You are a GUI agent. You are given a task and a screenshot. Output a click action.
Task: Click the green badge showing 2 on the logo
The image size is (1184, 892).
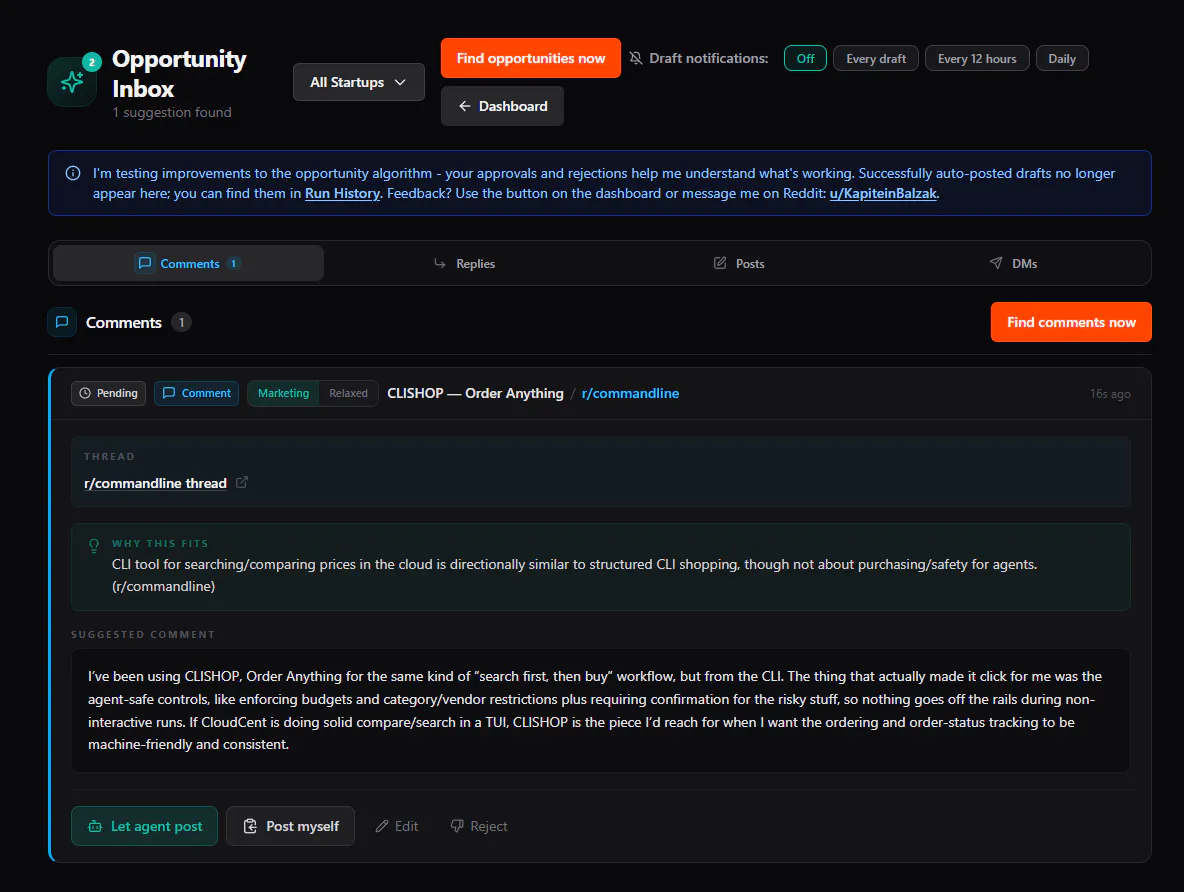click(x=91, y=62)
